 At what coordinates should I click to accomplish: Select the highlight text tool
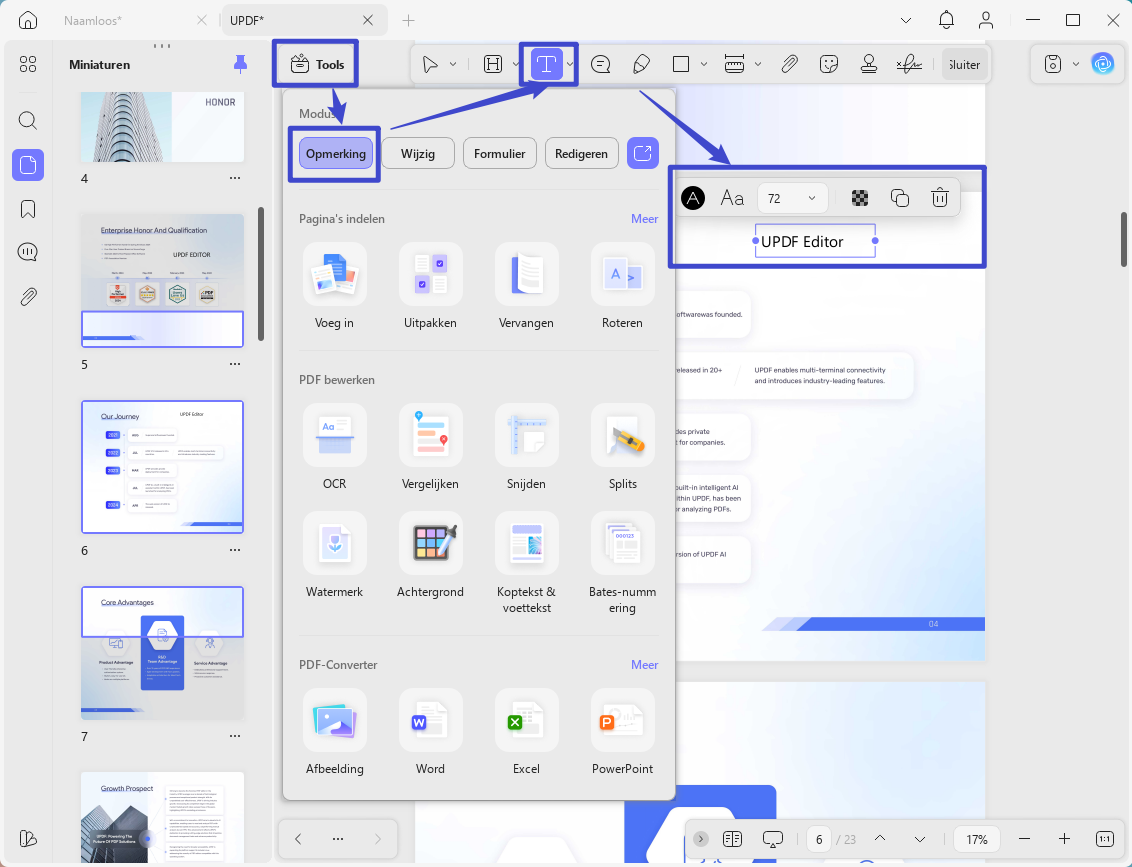[493, 64]
